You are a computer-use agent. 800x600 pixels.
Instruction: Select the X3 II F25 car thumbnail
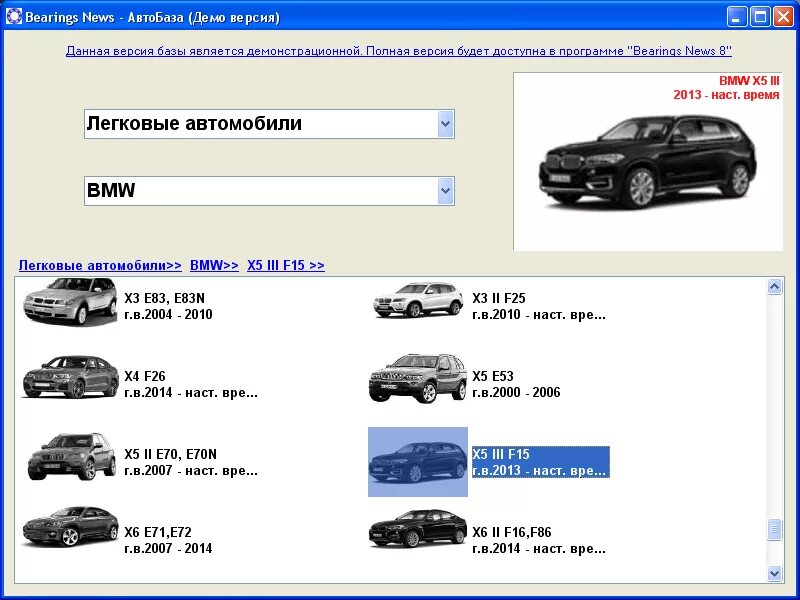(x=417, y=301)
